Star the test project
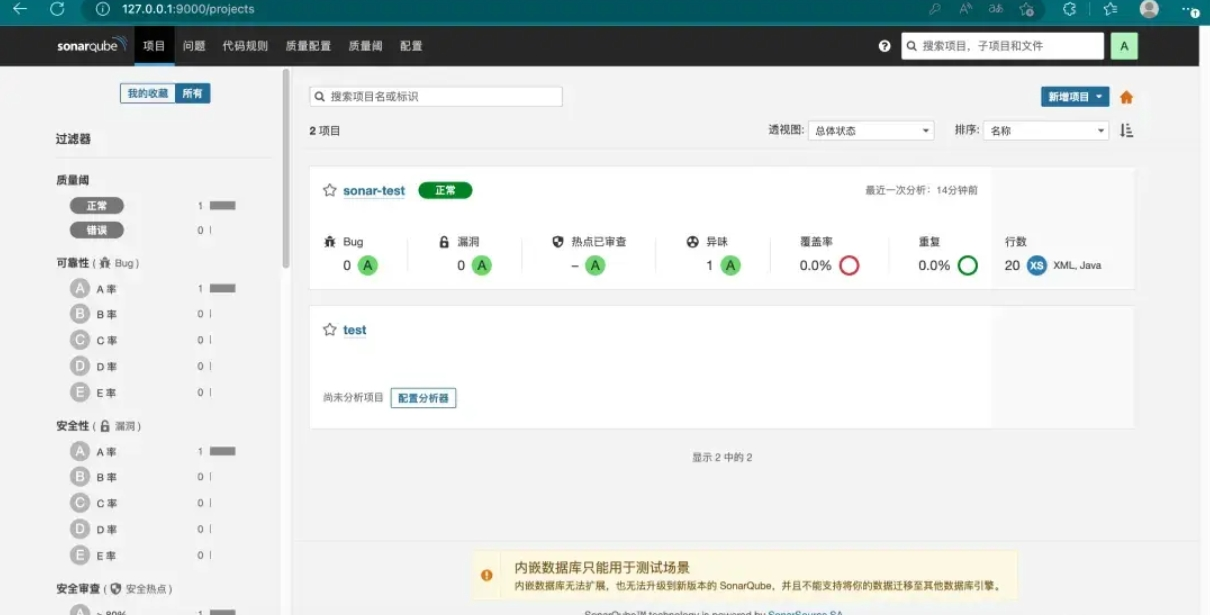The height and width of the screenshot is (615, 1210). pyautogui.click(x=329, y=330)
